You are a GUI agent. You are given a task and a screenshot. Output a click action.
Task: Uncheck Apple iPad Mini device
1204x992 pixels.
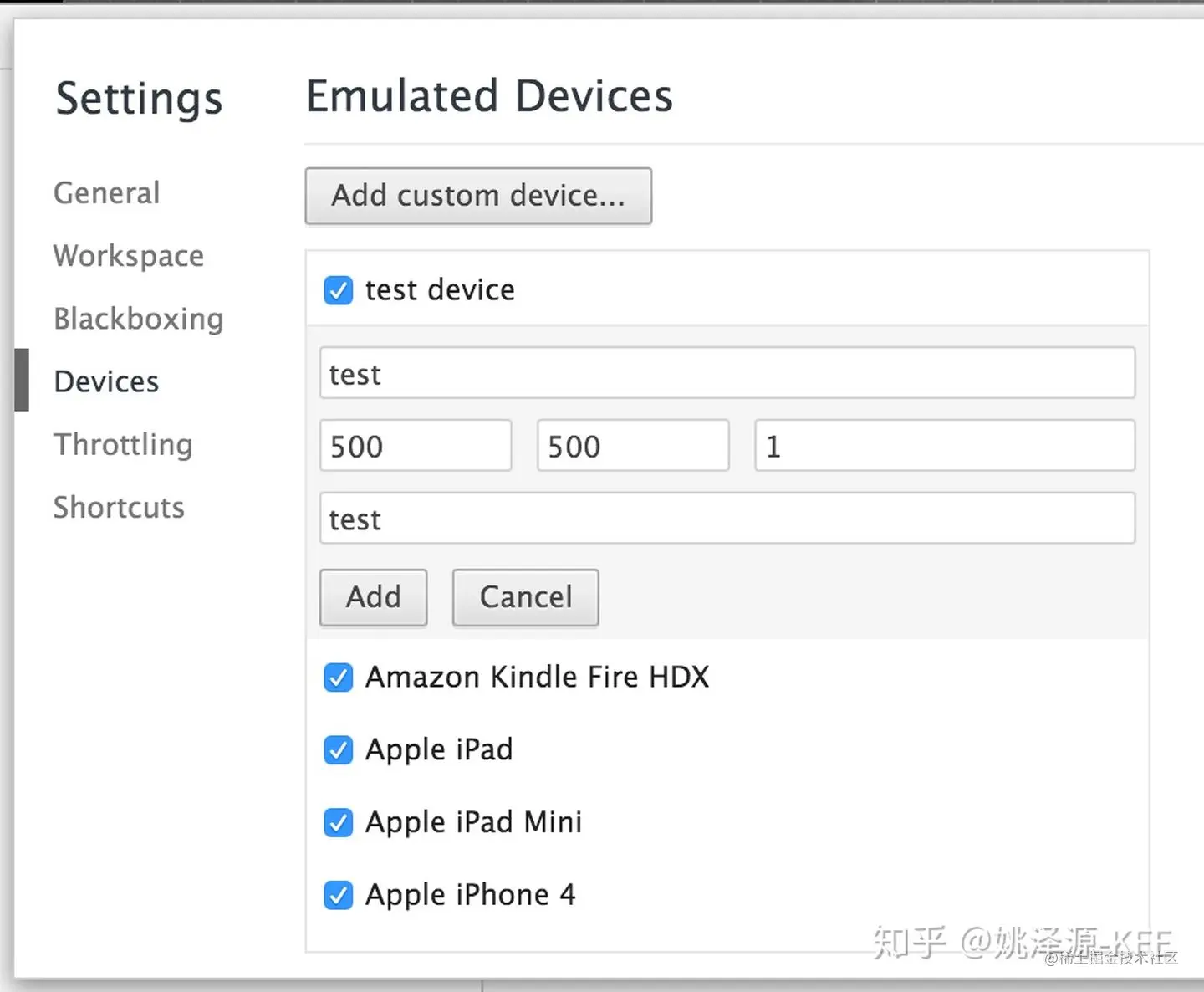[x=338, y=822]
